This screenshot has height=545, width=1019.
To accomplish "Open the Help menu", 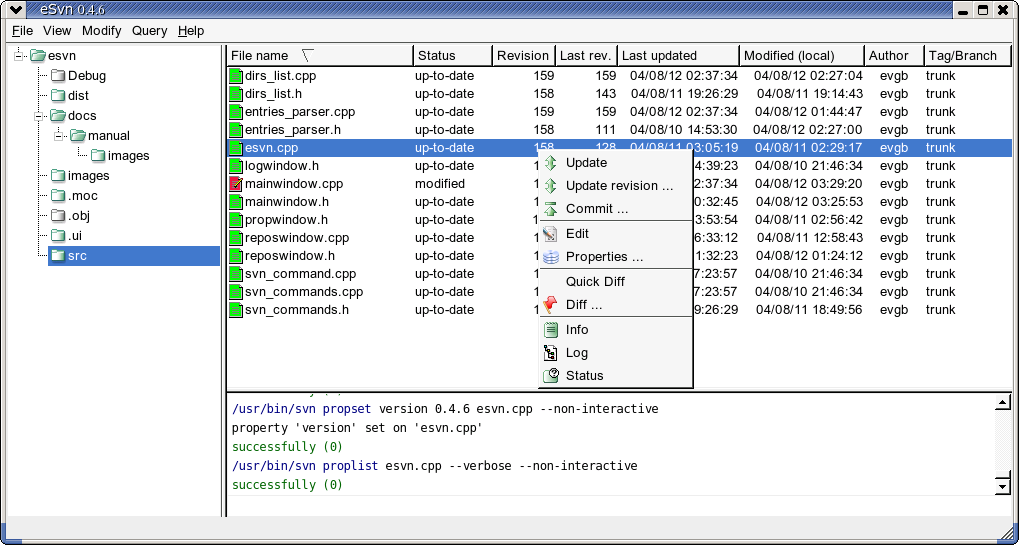I will (191, 31).
